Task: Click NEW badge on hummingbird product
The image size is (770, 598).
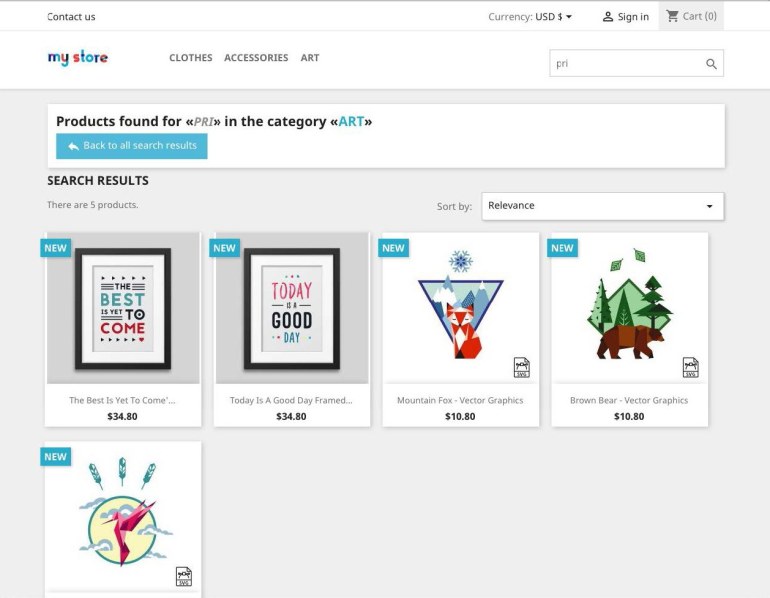Action: [x=55, y=457]
